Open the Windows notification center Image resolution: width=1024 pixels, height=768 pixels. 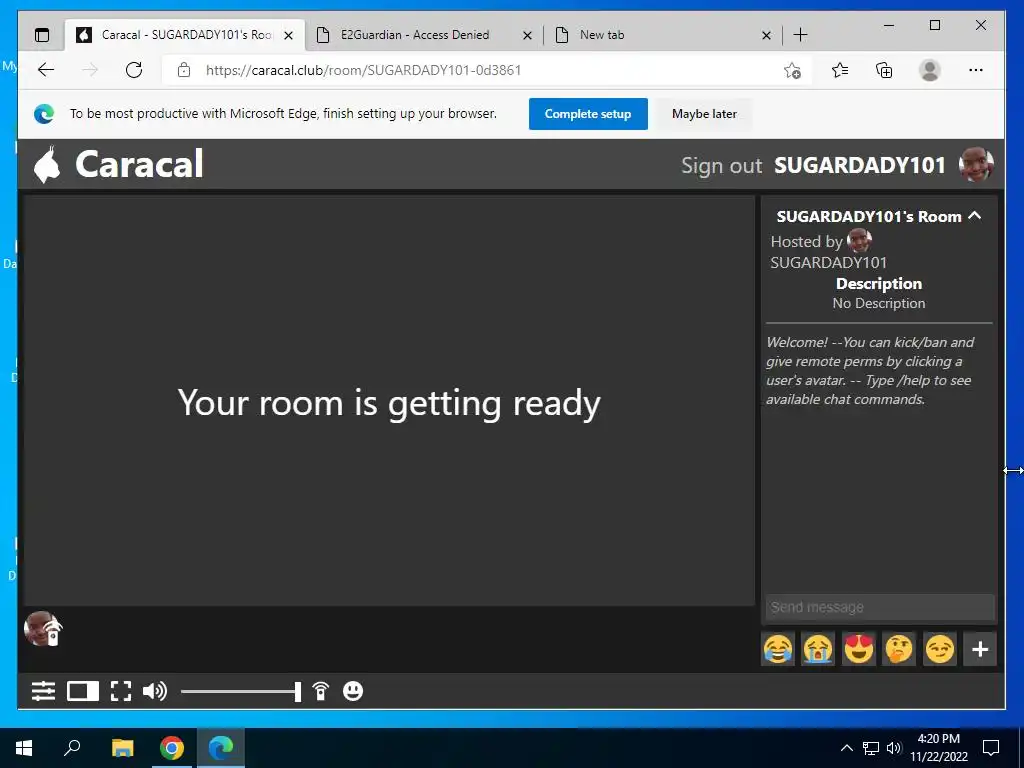coord(991,748)
